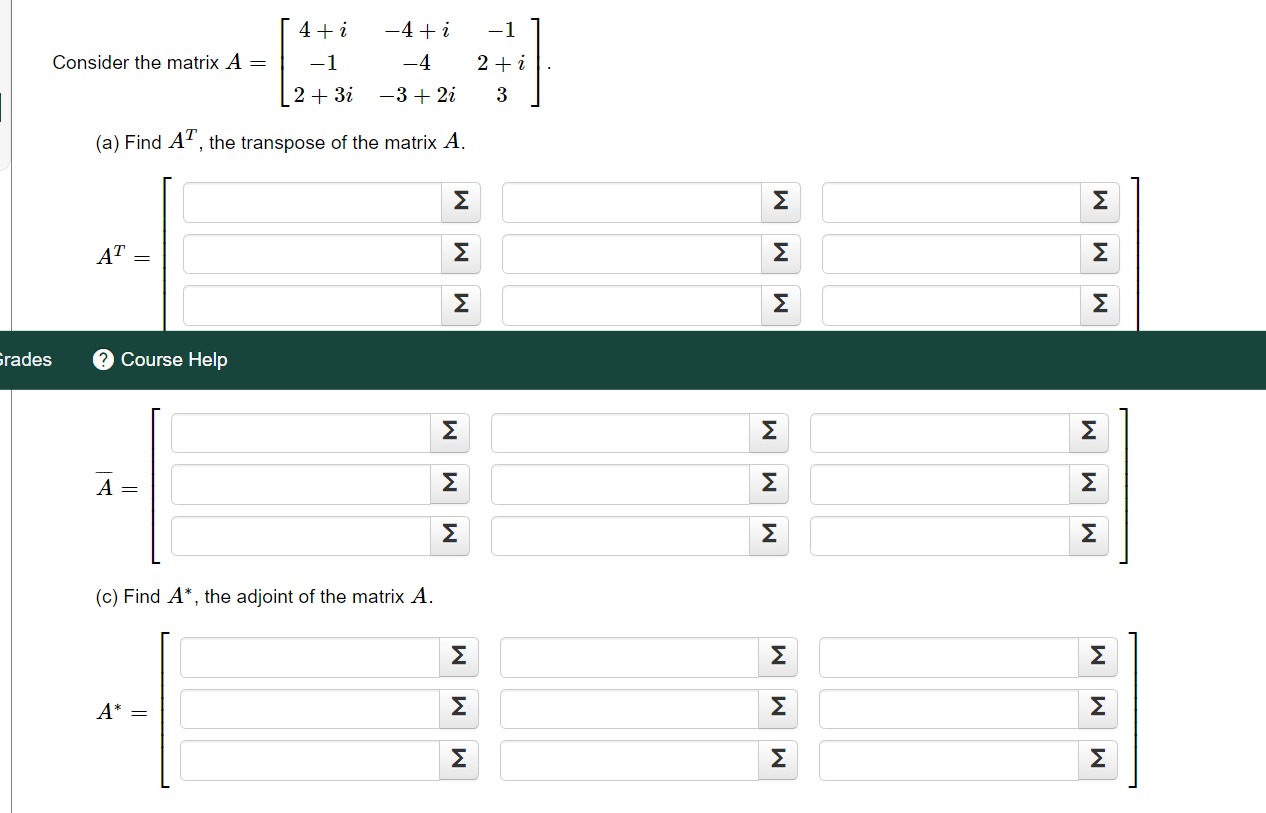The width and height of the screenshot is (1266, 813).
Task: Click the Σ icon for A transpose row 2 column 2
Action: tap(779, 253)
